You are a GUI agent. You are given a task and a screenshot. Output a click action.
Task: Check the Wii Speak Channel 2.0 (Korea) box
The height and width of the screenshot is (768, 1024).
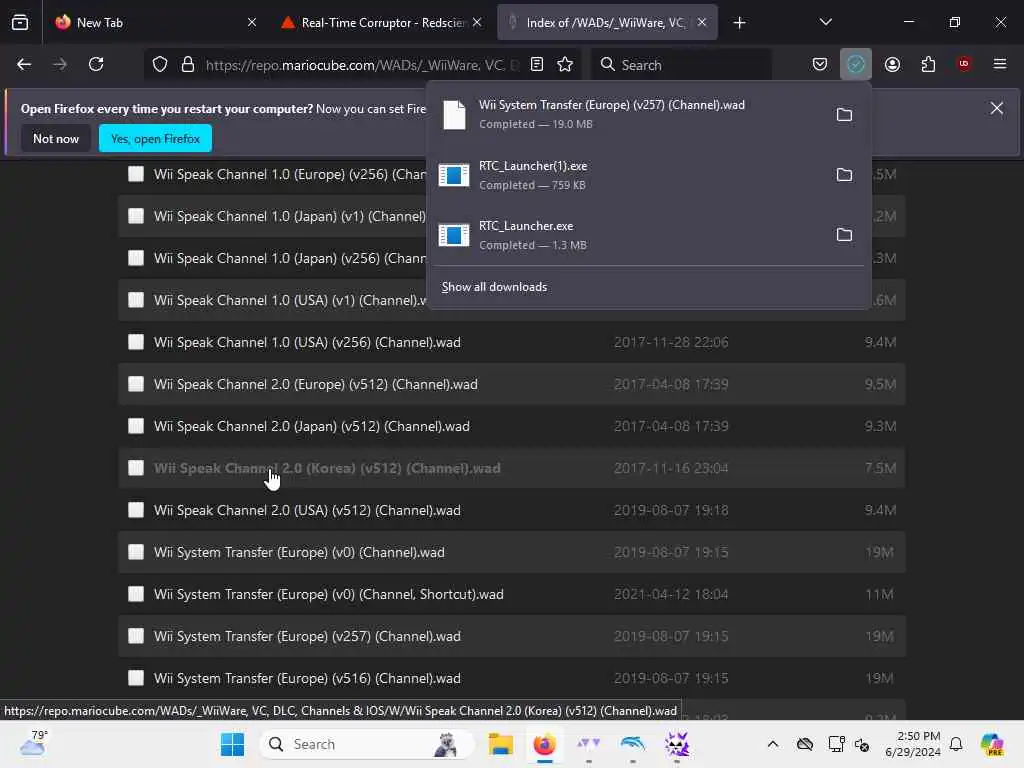136,468
